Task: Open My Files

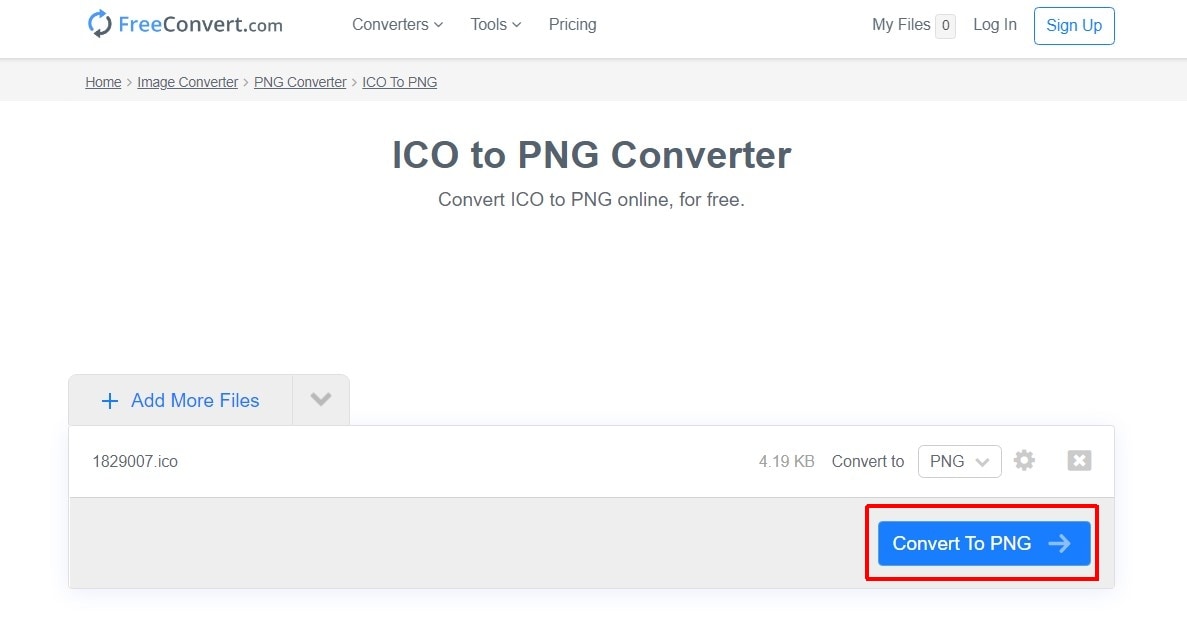Action: pos(901,25)
